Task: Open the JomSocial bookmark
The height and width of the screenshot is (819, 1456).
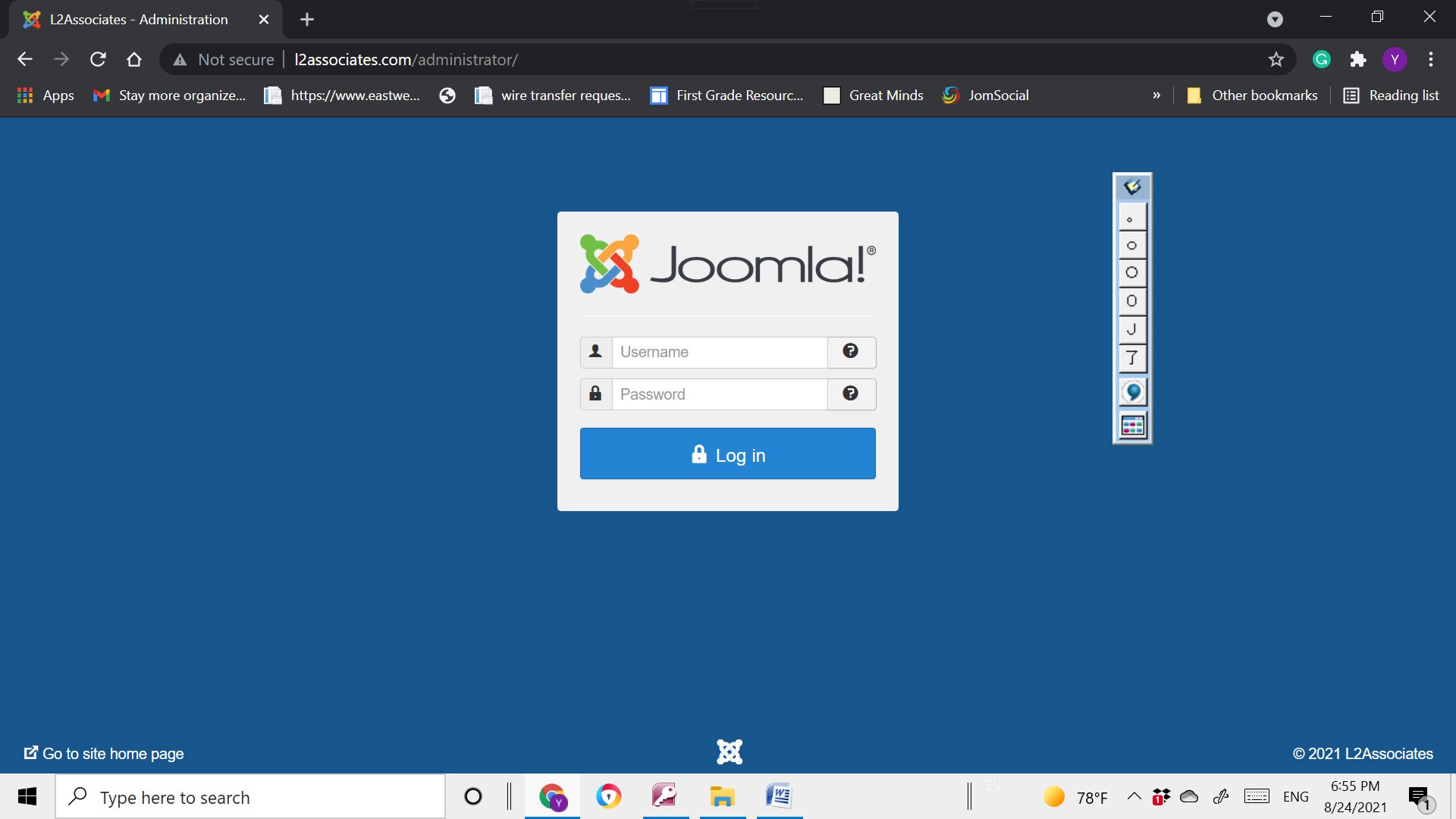Action: pos(986,96)
